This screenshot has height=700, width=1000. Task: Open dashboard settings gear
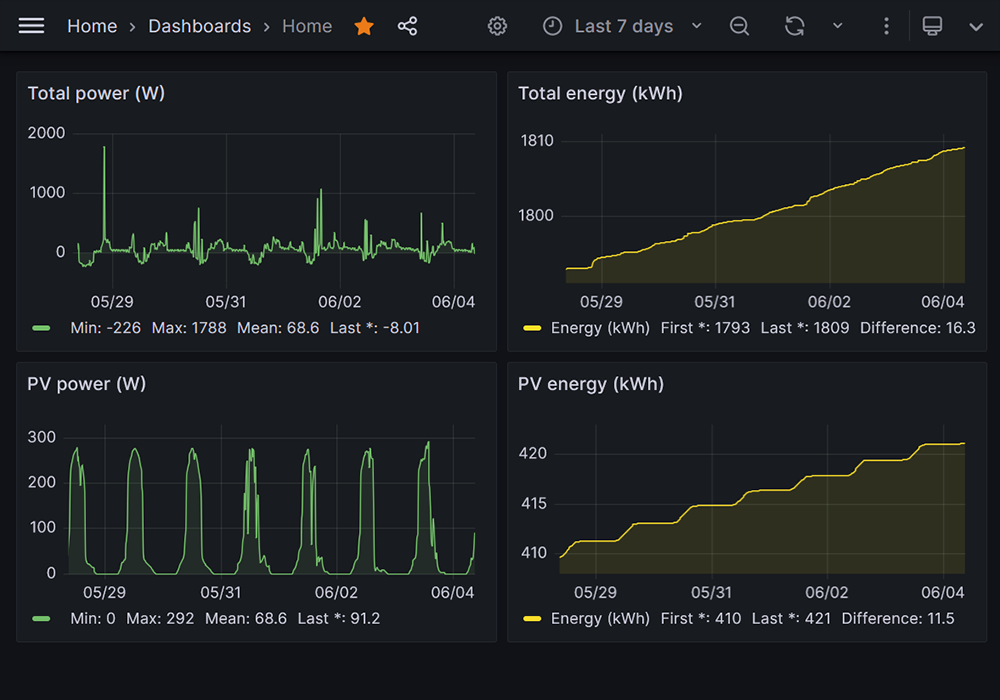[497, 27]
